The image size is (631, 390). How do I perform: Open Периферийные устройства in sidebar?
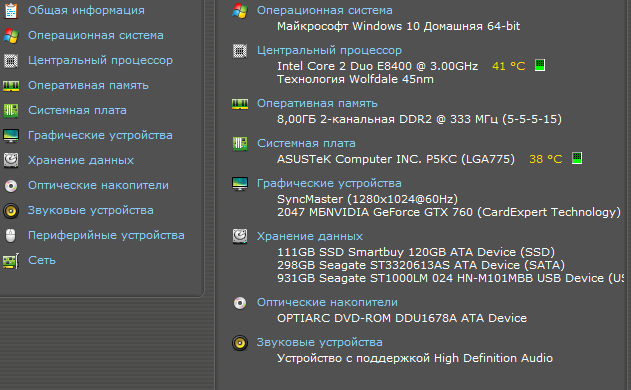click(x=106, y=235)
